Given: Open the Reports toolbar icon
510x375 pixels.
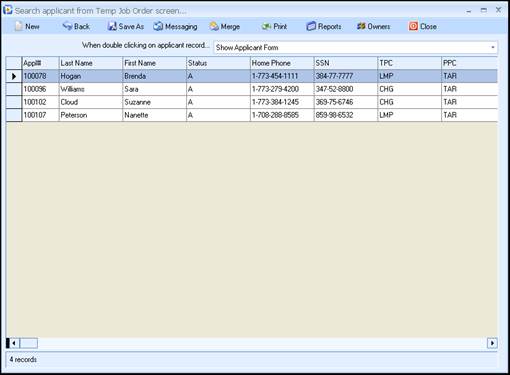Looking at the screenshot, I should (311, 26).
